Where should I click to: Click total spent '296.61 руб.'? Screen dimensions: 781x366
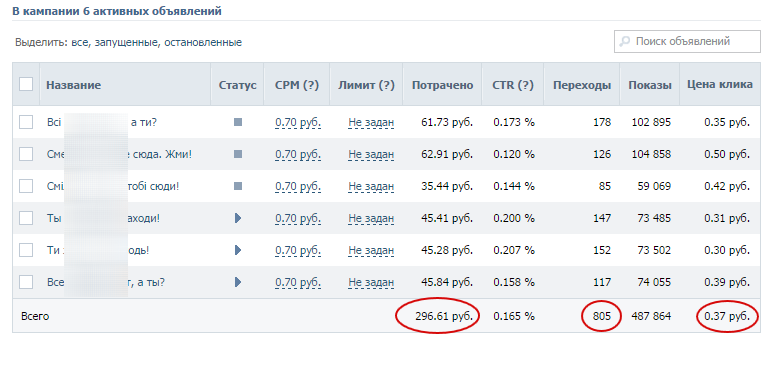pyautogui.click(x=444, y=316)
